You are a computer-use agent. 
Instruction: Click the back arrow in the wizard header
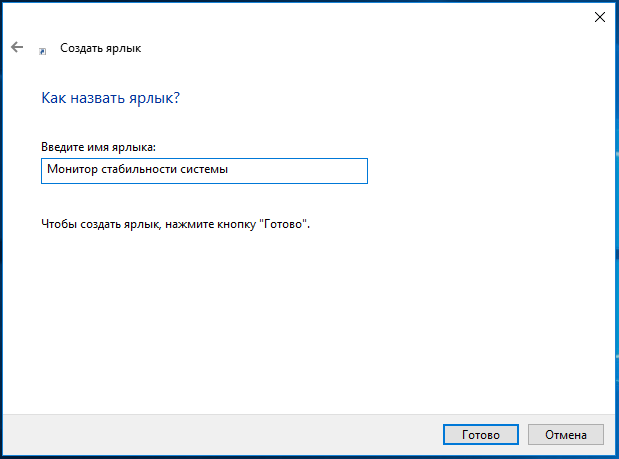point(16,47)
